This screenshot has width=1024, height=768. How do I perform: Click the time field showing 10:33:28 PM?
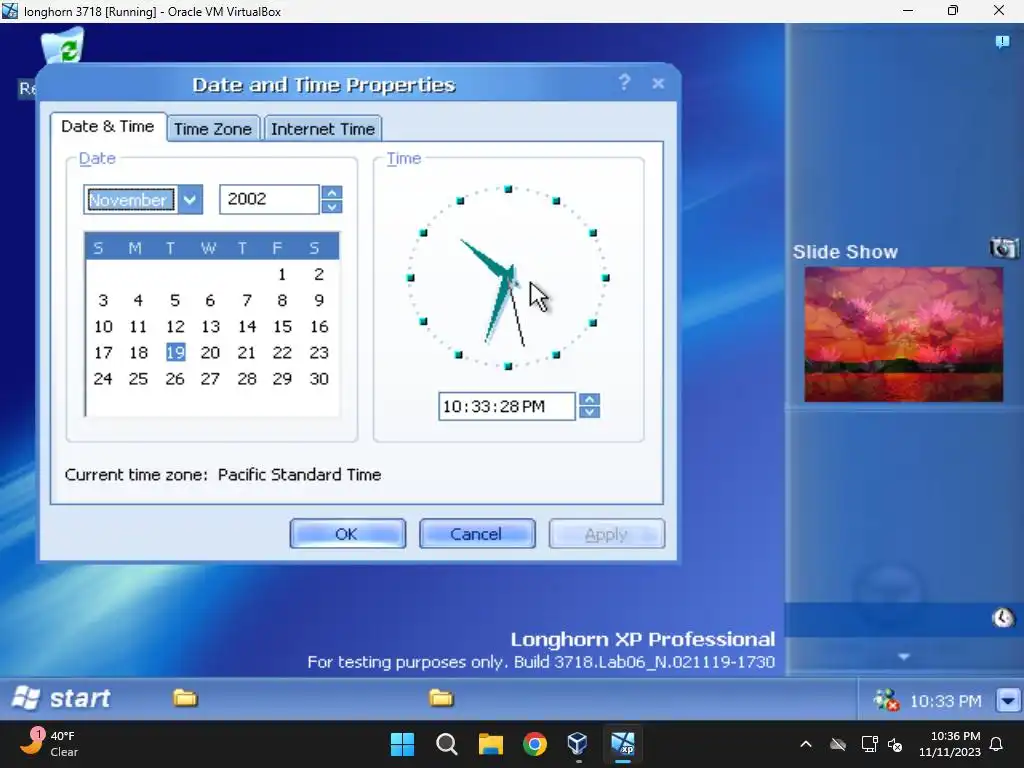[507, 406]
